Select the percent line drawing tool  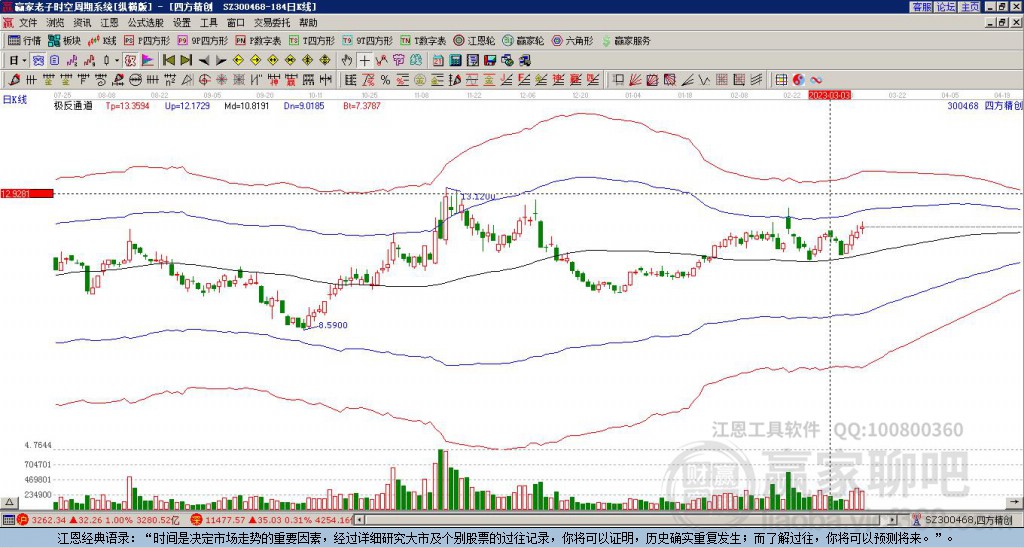pos(385,80)
